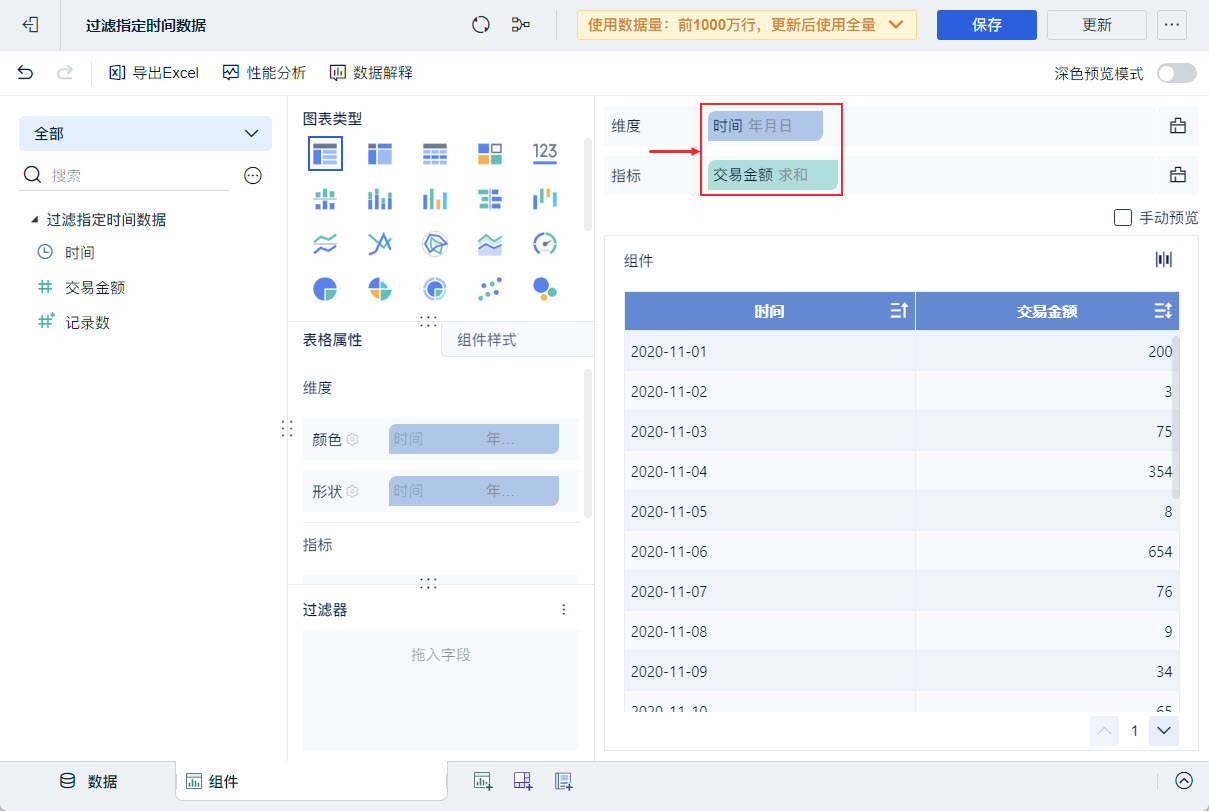
Task: Open the data lineage flow icon
Action: point(521,25)
